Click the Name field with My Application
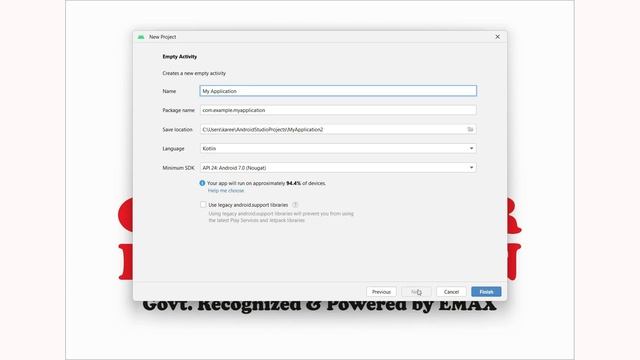This screenshot has width=640, height=360. [338, 91]
